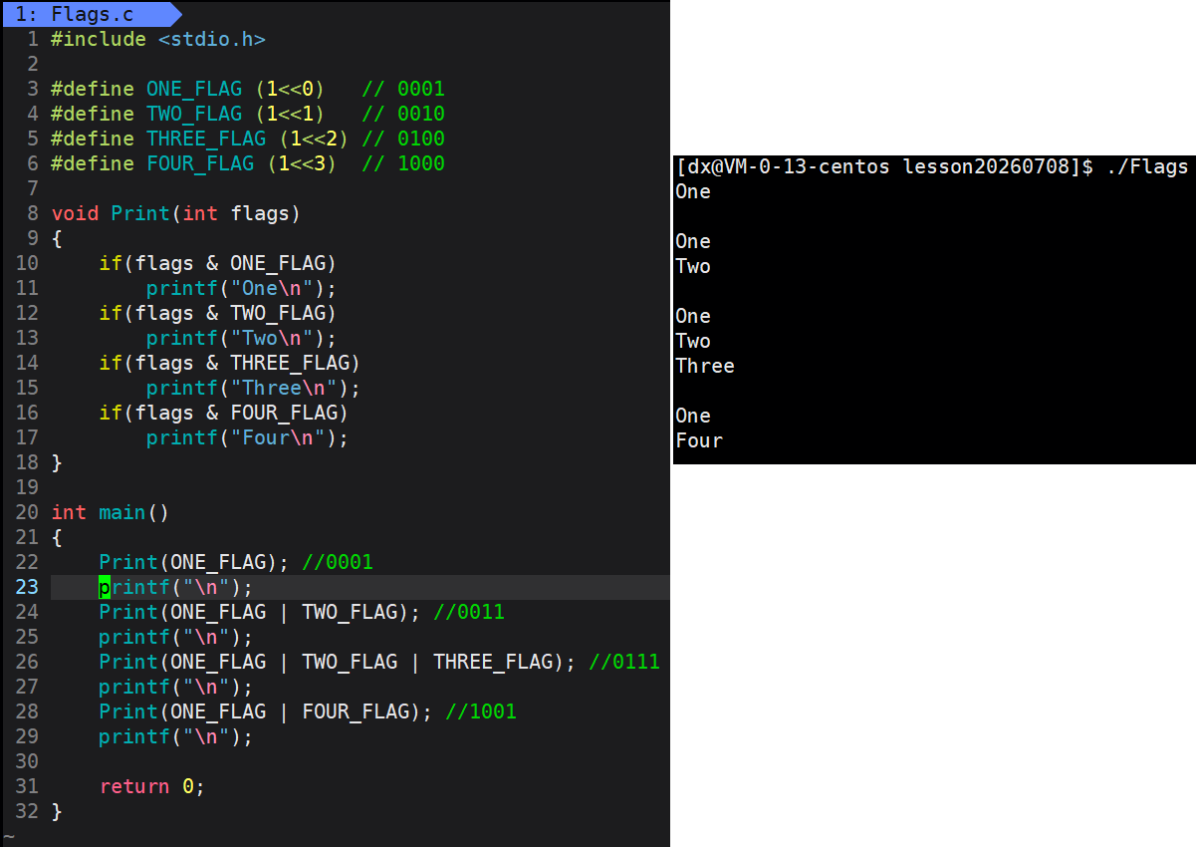Image resolution: width=1196 pixels, height=847 pixels.
Task: Click if(flags & FOUR_FLAG) condition
Action: (x=223, y=413)
